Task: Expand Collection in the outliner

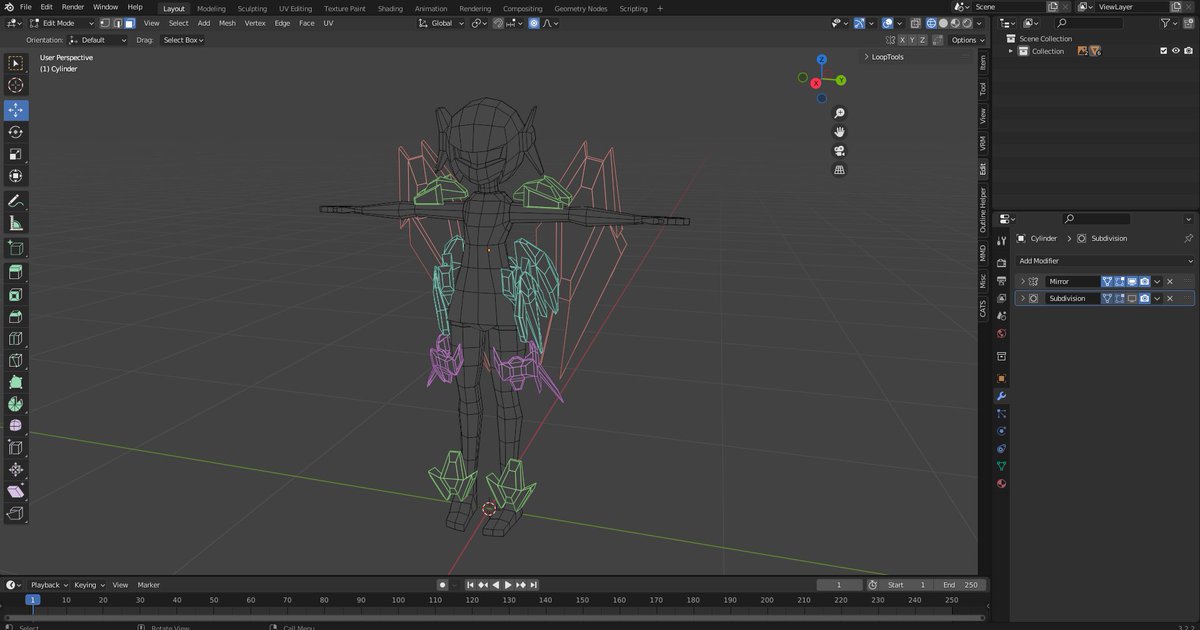Action: [x=1011, y=51]
